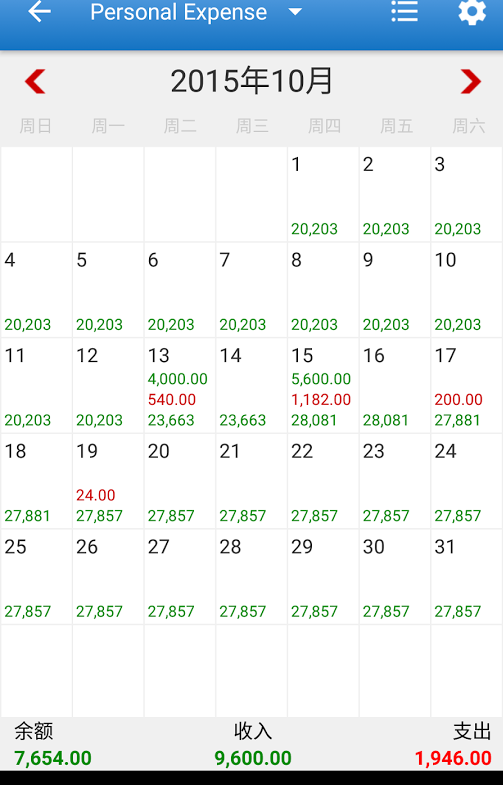Viewport: 503px width, 785px height.
Task: Select October 1 calendar cell
Action: click(323, 194)
